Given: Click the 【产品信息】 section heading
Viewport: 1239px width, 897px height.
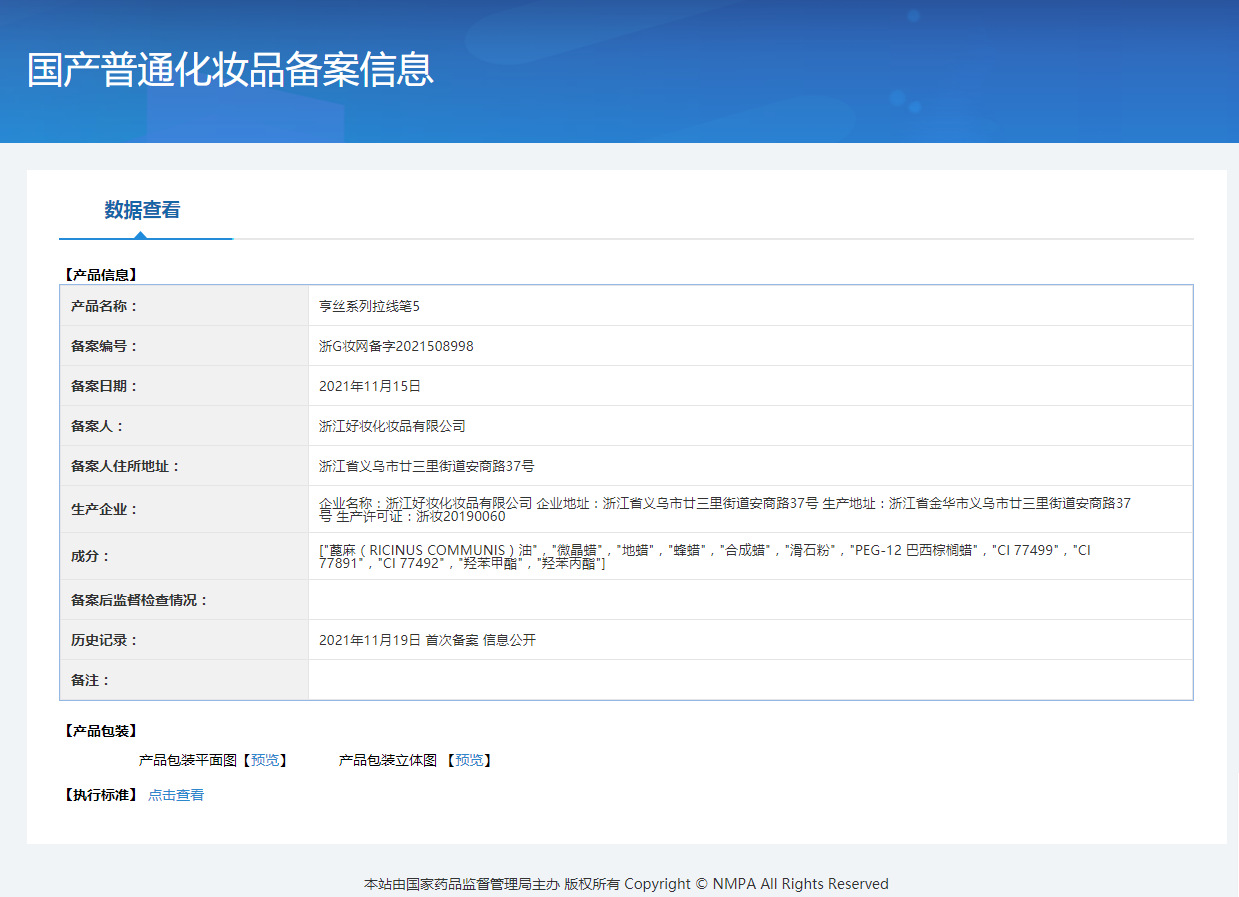Looking at the screenshot, I should coord(100,274).
